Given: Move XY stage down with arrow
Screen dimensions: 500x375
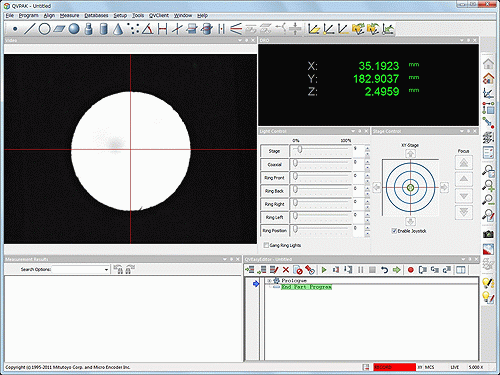Looking at the screenshot, I should [410, 221].
